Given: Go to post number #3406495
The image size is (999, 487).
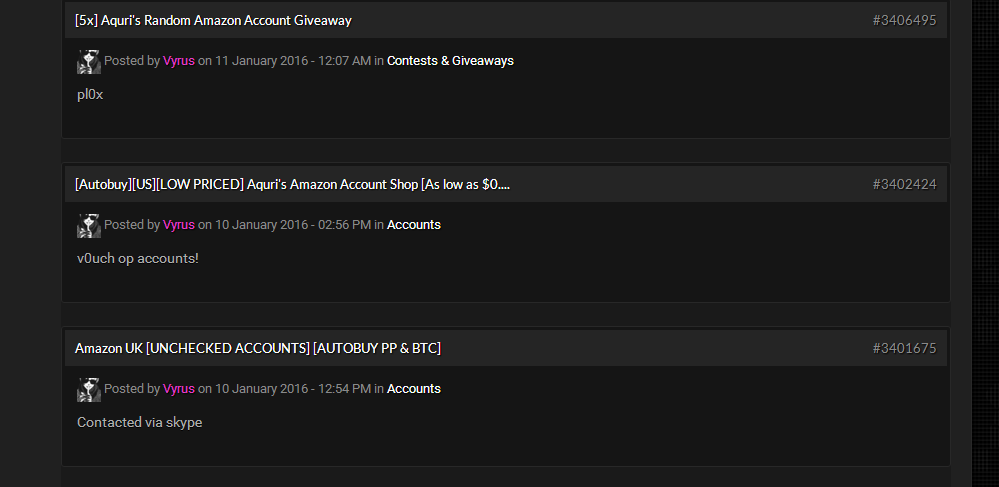Looking at the screenshot, I should point(904,20).
